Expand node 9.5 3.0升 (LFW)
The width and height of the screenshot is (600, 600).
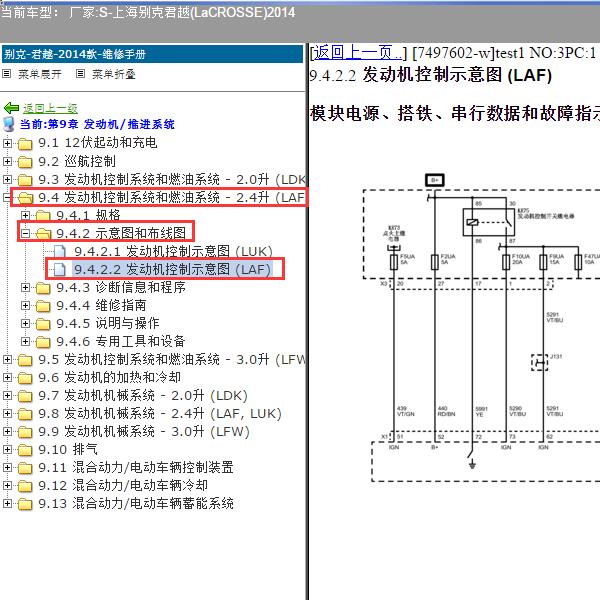coord(7,359)
